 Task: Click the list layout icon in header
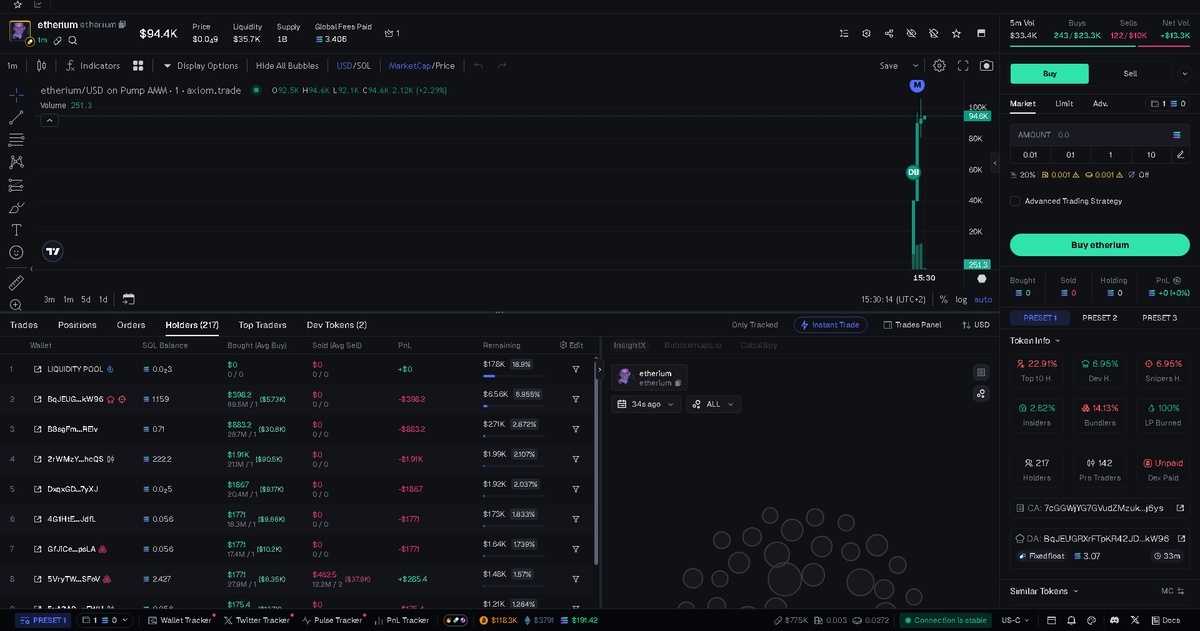click(x=844, y=33)
